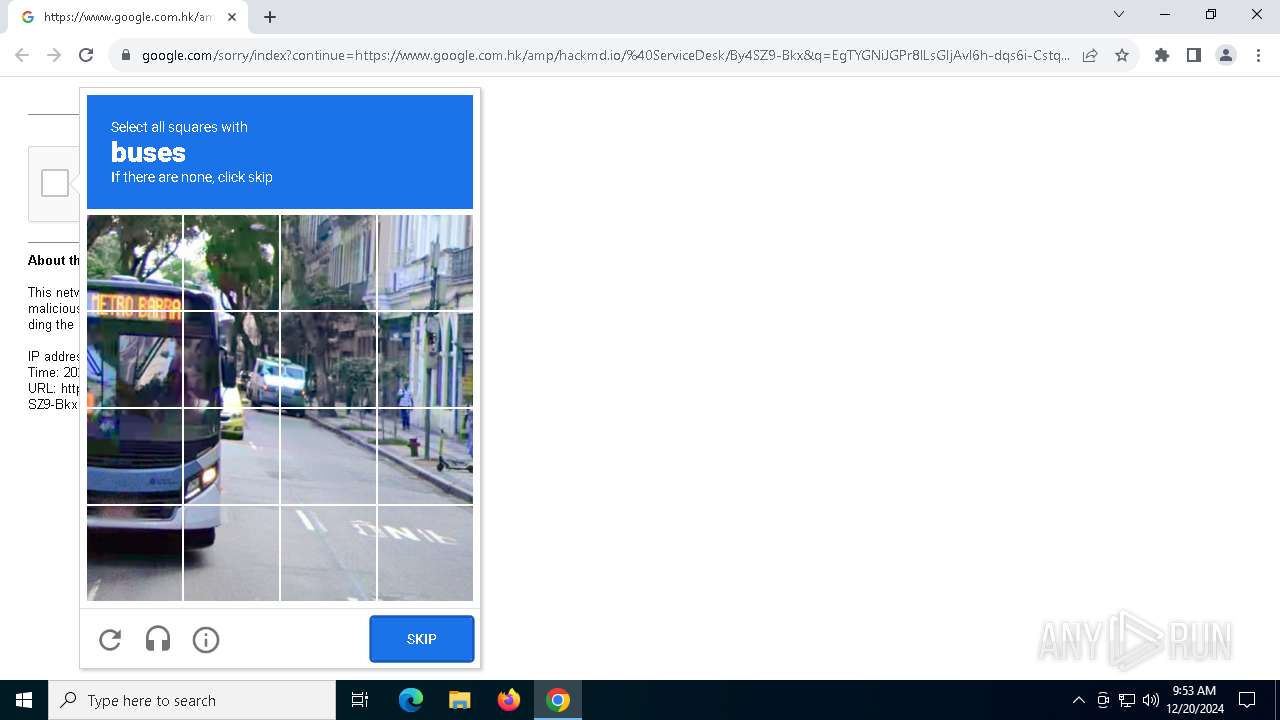Select tile with scooter on sidewalk
This screenshot has width=1280, height=720.
pos(425,456)
